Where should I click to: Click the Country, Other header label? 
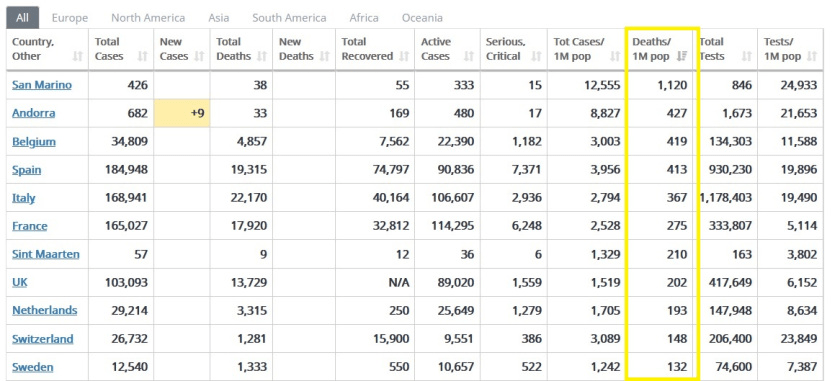click(33, 49)
